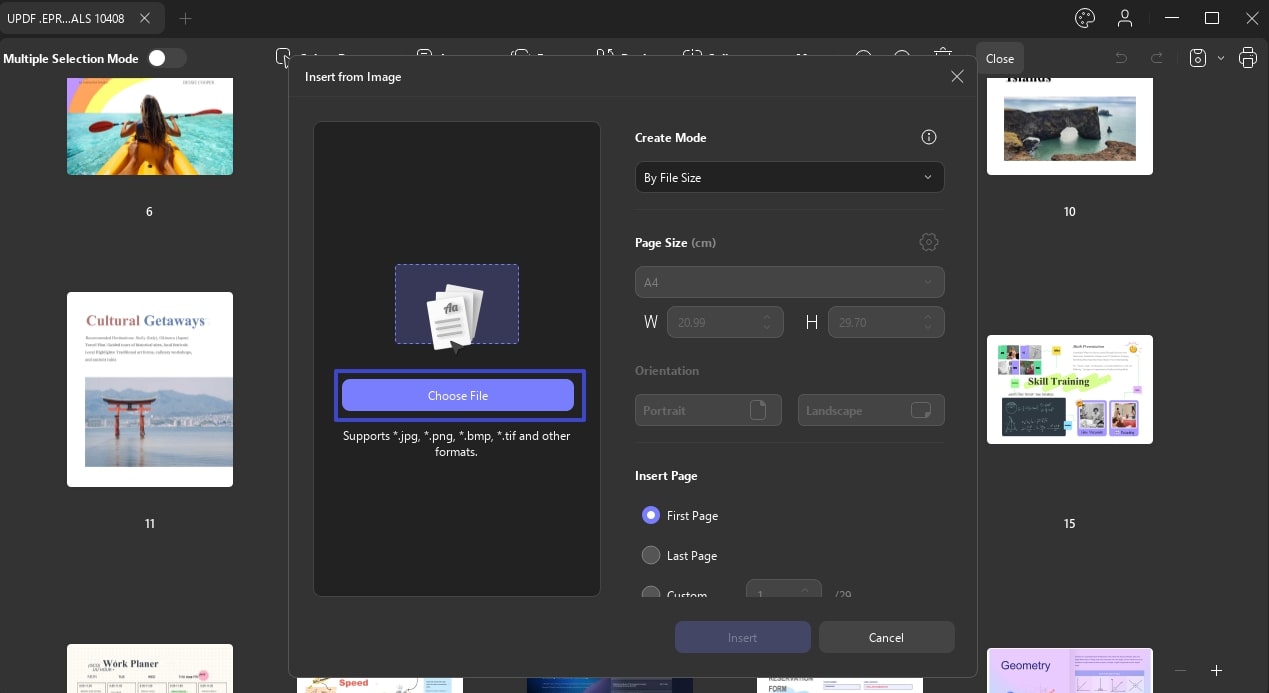The image size is (1269, 693).
Task: Click the zoom in plus icon
Action: point(1217,670)
